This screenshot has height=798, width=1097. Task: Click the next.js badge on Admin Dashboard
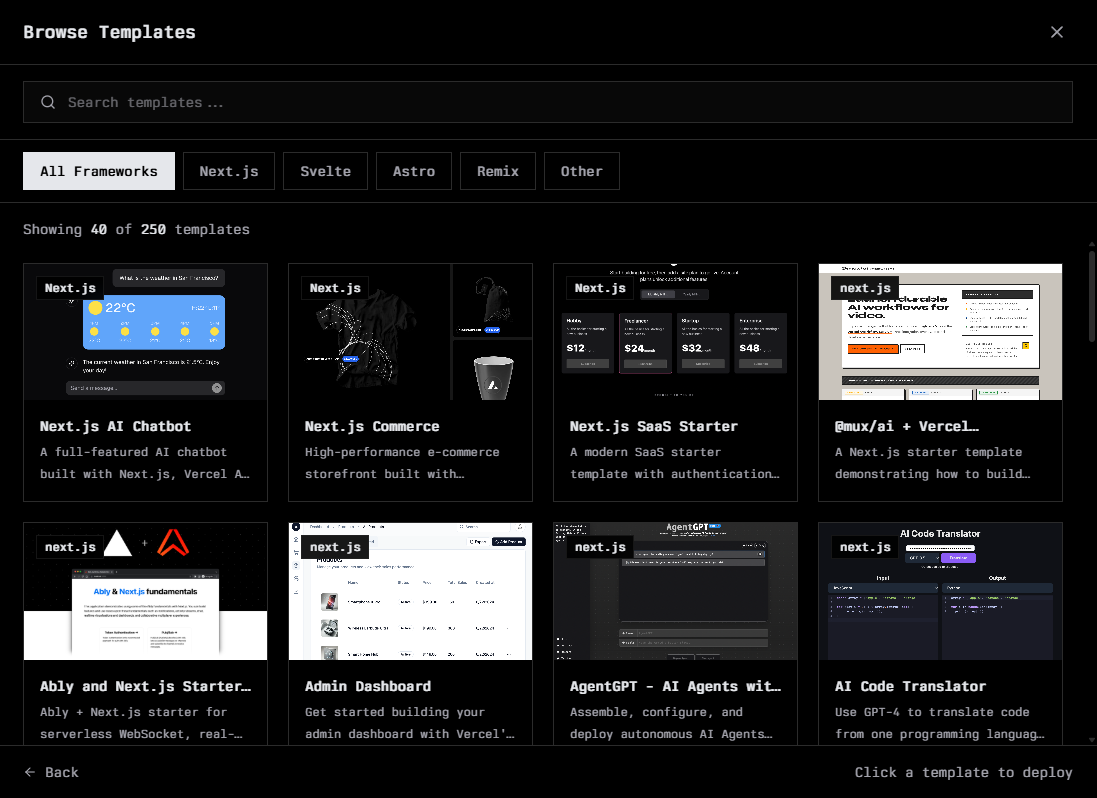point(335,547)
